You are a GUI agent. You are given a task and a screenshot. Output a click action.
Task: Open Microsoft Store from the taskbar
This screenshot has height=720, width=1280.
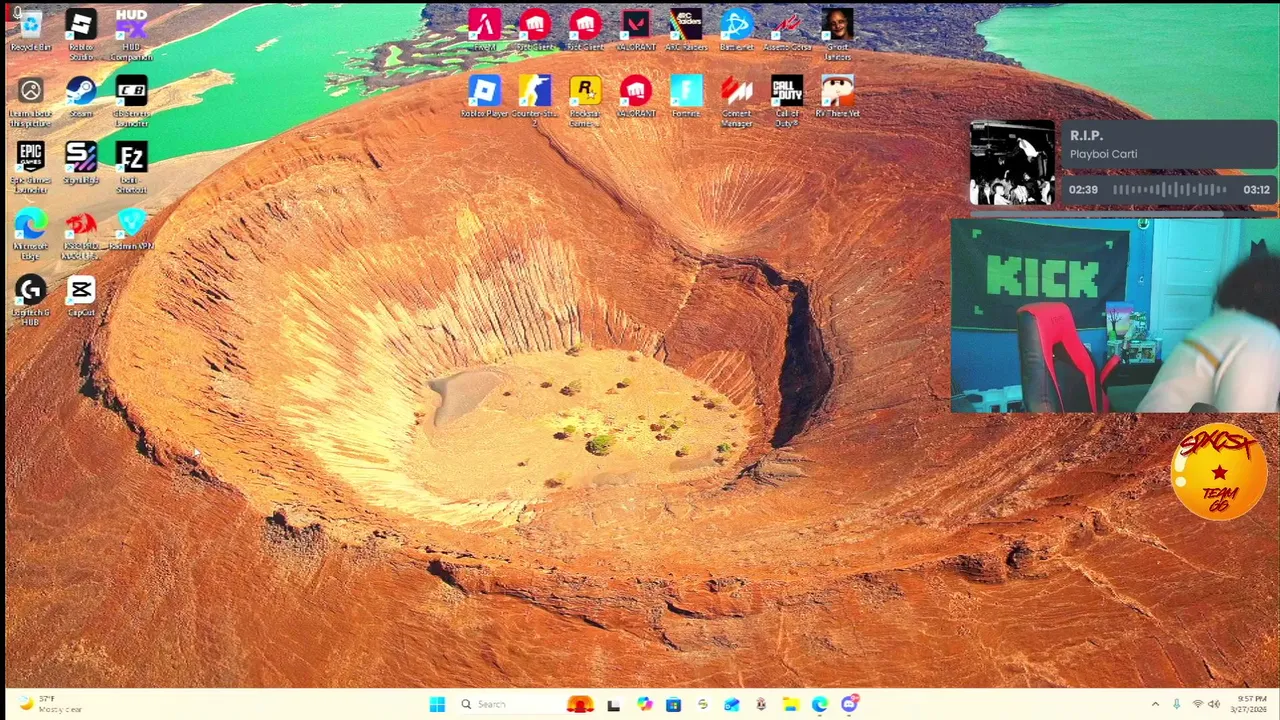tap(673, 704)
